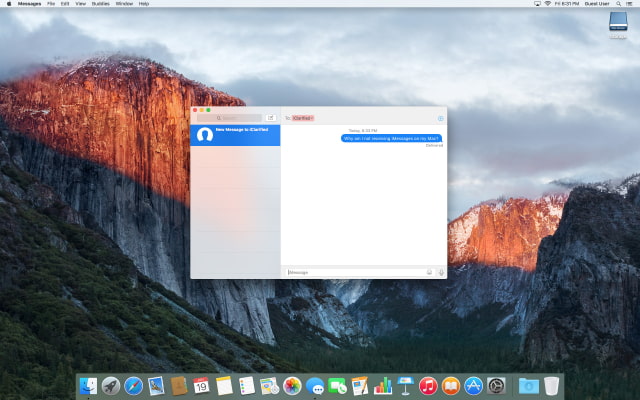Expand the iClarified recipient token

[303, 118]
